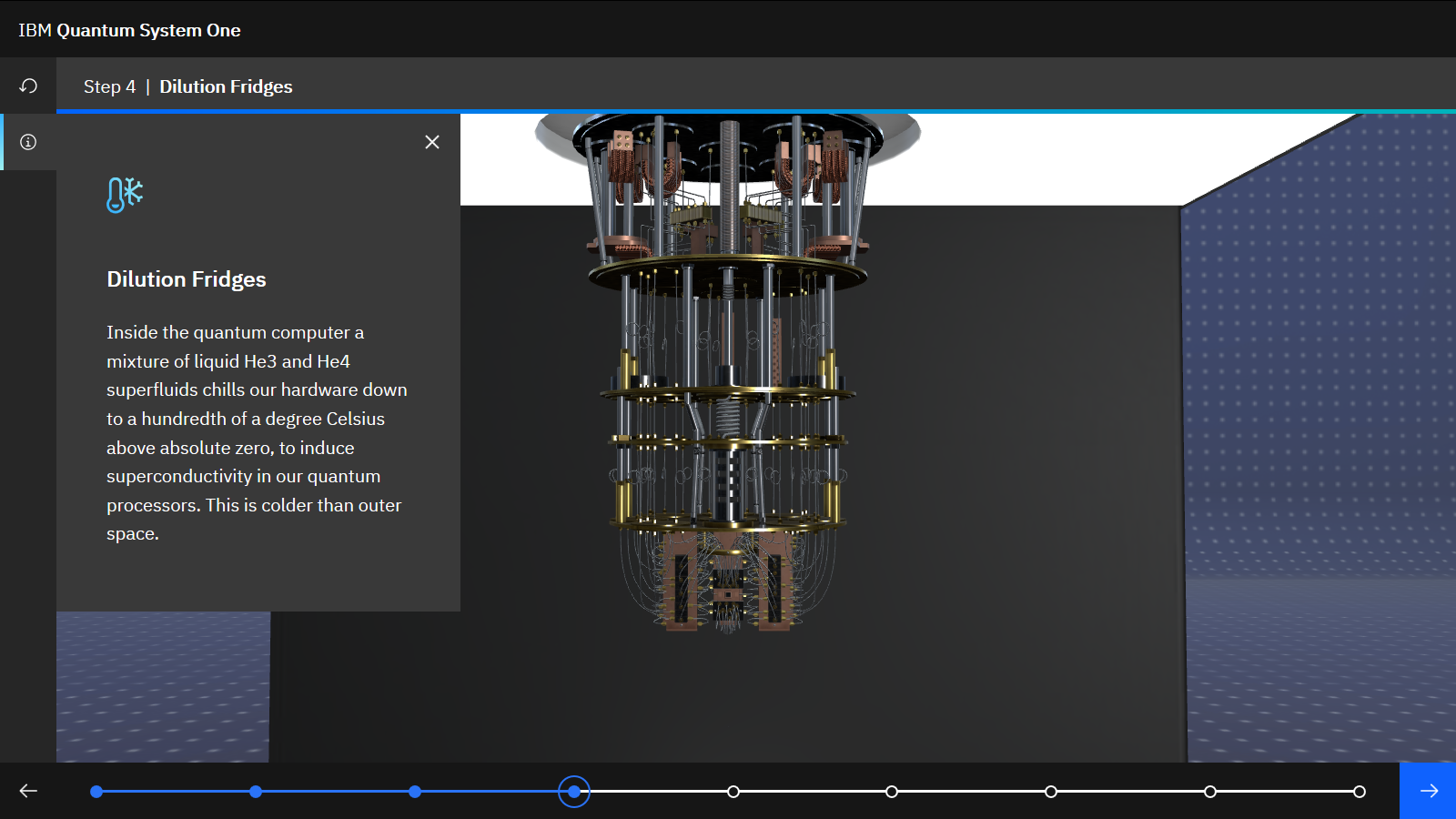
Task: Jump to eighth step marker
Action: pos(1210,792)
